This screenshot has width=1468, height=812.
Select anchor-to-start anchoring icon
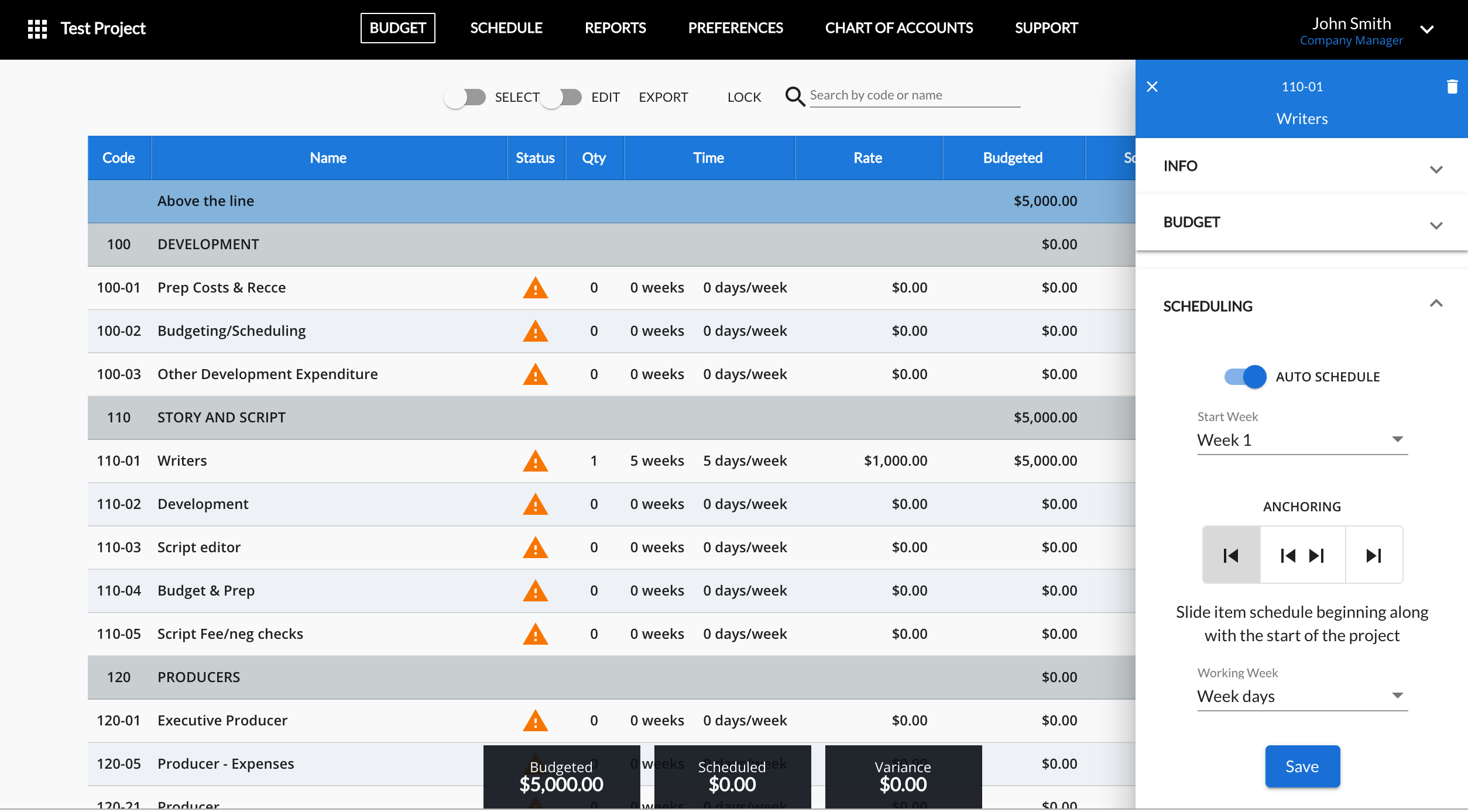(x=1231, y=555)
